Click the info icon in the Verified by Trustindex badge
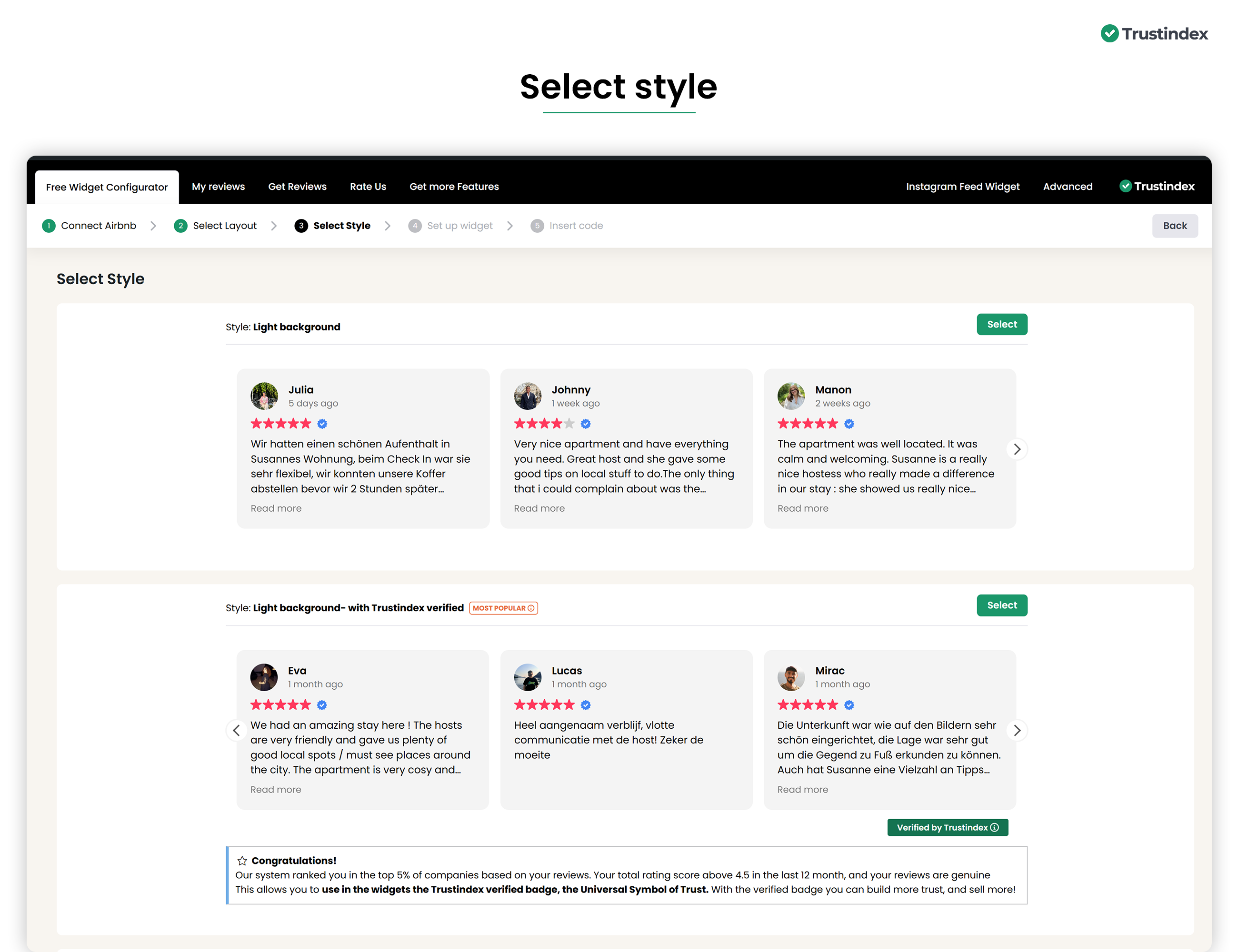This screenshot has width=1238, height=952. (x=994, y=827)
